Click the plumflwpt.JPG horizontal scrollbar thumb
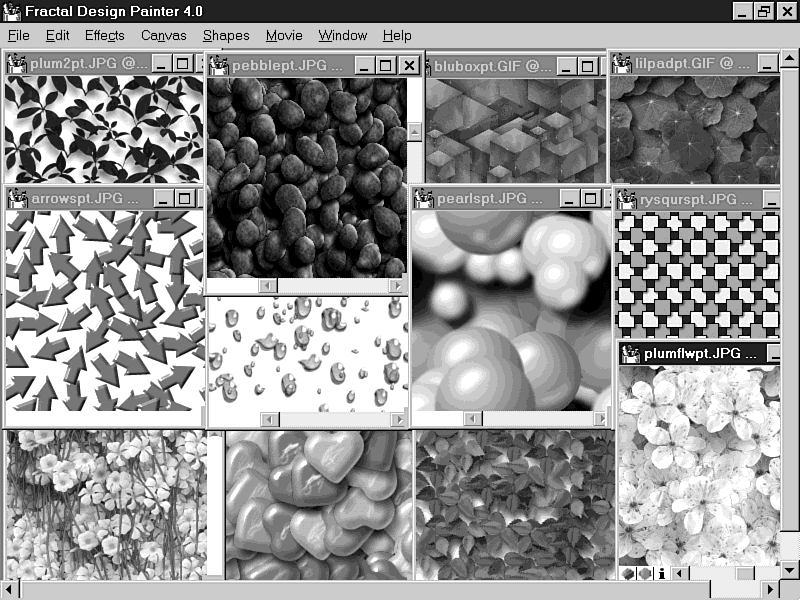Screen dimensions: 800x600 744,573
